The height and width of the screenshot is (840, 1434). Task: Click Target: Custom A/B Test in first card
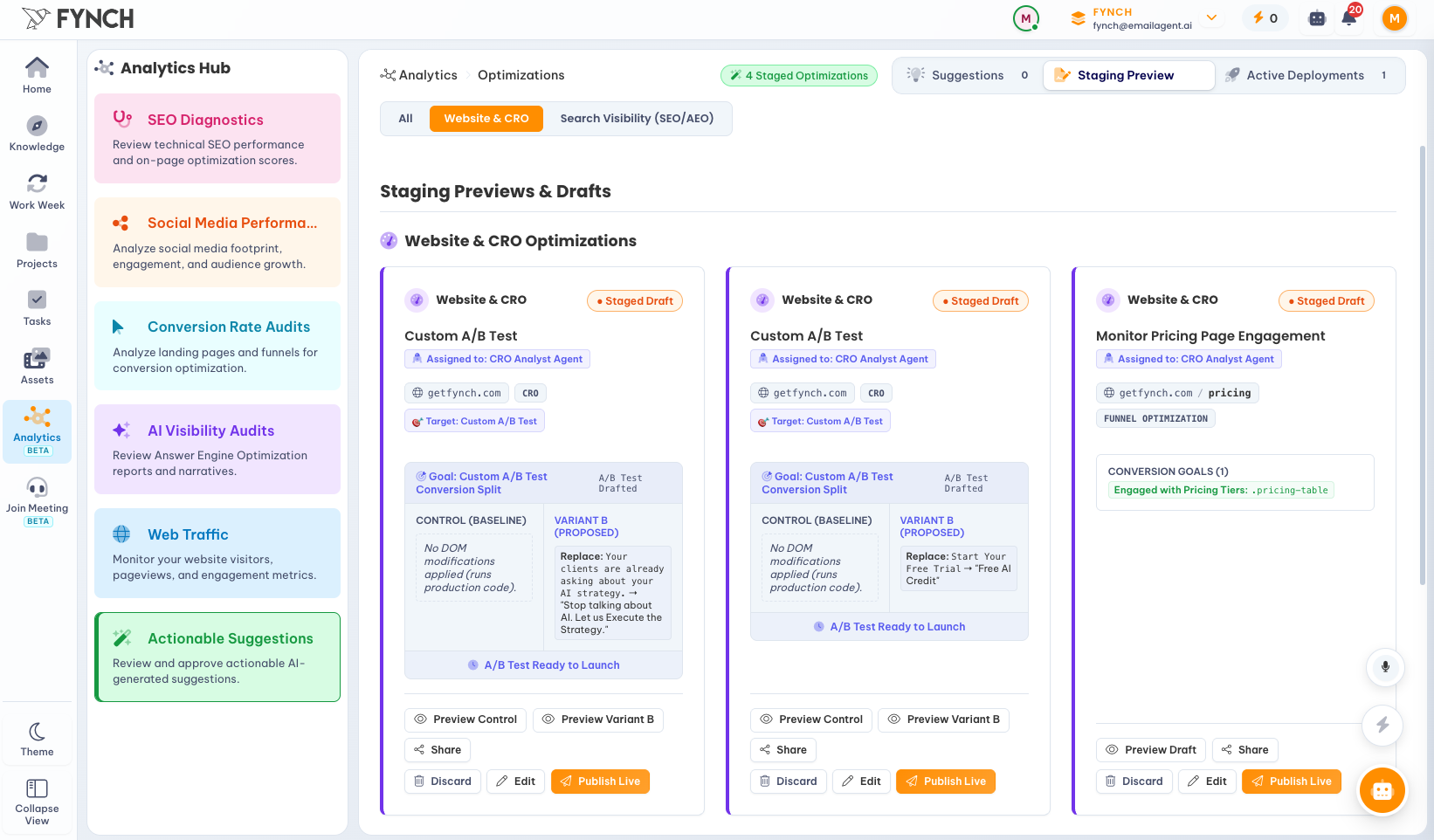(474, 421)
